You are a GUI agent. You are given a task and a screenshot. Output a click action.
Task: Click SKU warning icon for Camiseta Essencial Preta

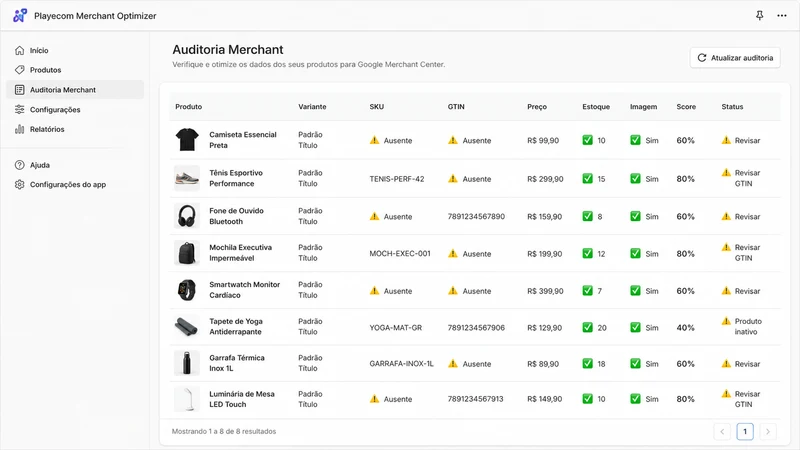(374, 140)
